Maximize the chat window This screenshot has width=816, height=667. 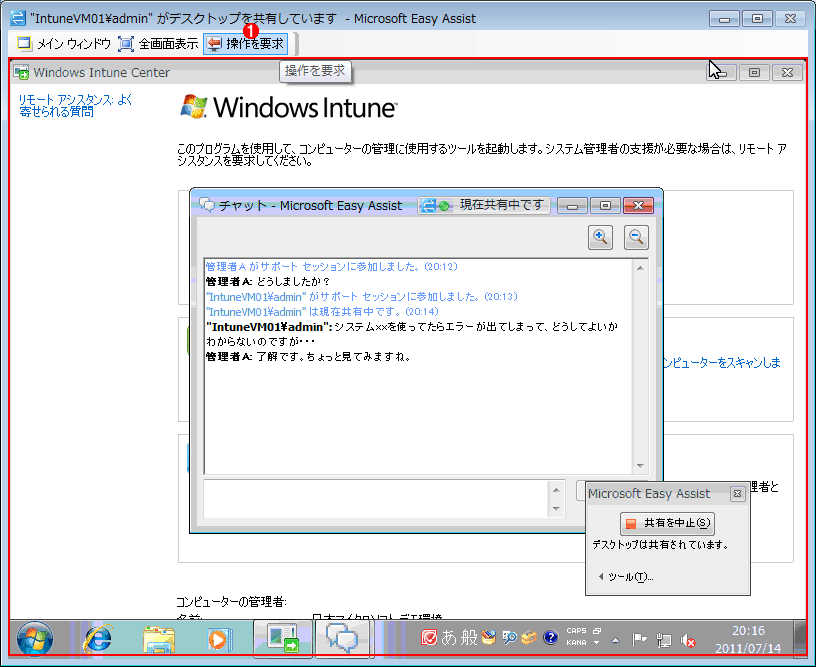coord(604,206)
